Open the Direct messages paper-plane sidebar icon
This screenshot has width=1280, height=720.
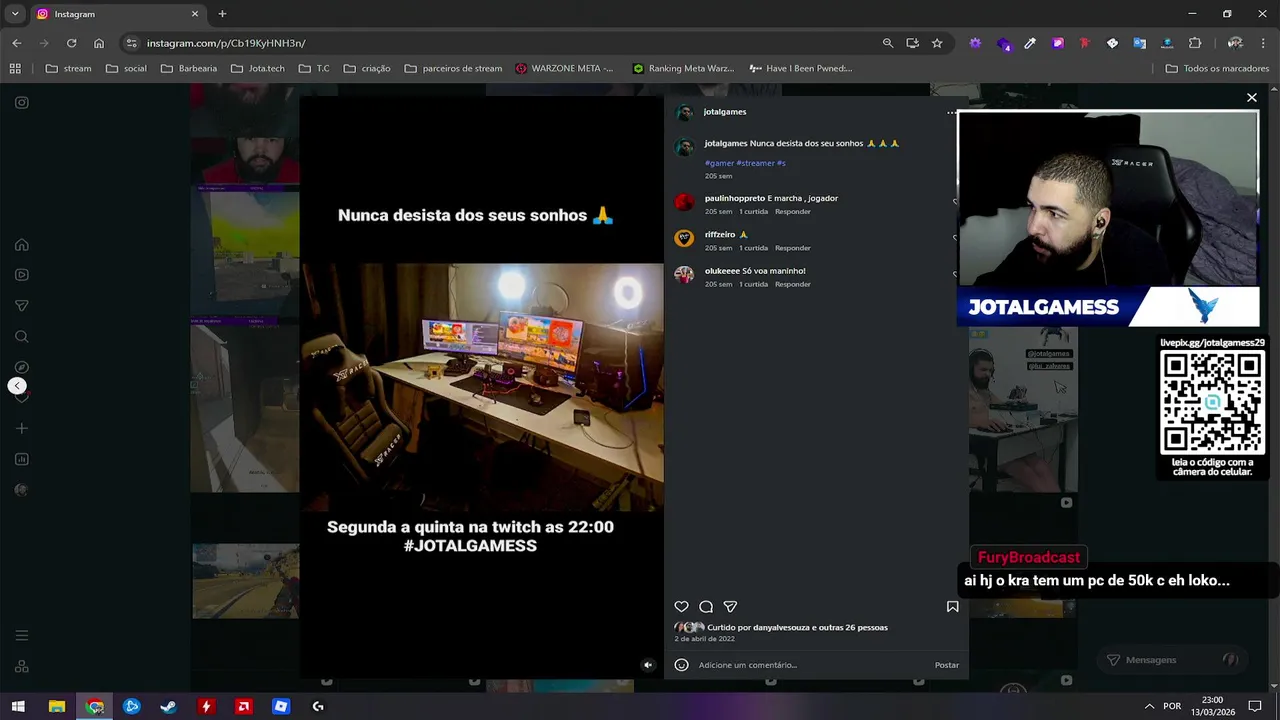[x=22, y=306]
